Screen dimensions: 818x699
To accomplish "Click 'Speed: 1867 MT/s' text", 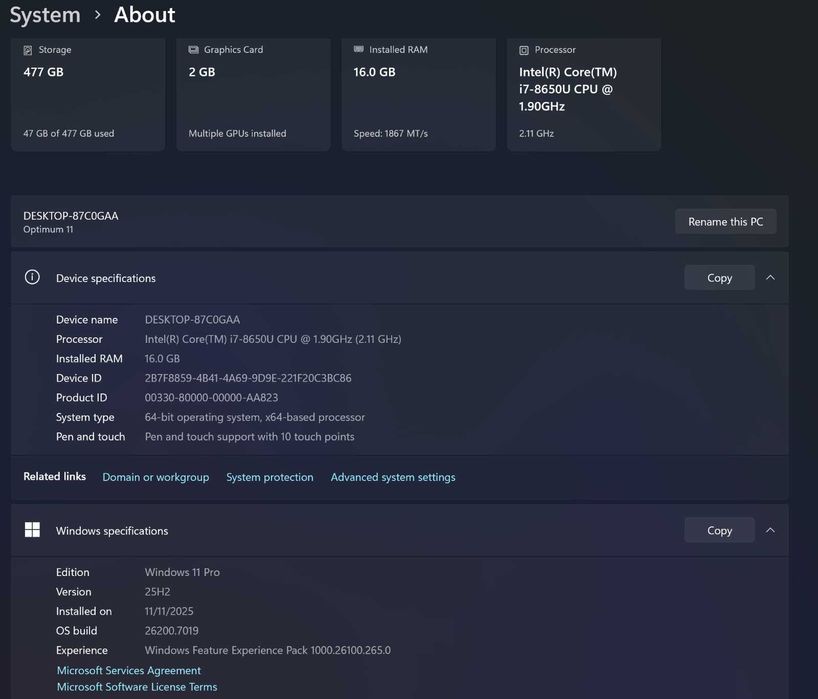I will pos(391,134).
